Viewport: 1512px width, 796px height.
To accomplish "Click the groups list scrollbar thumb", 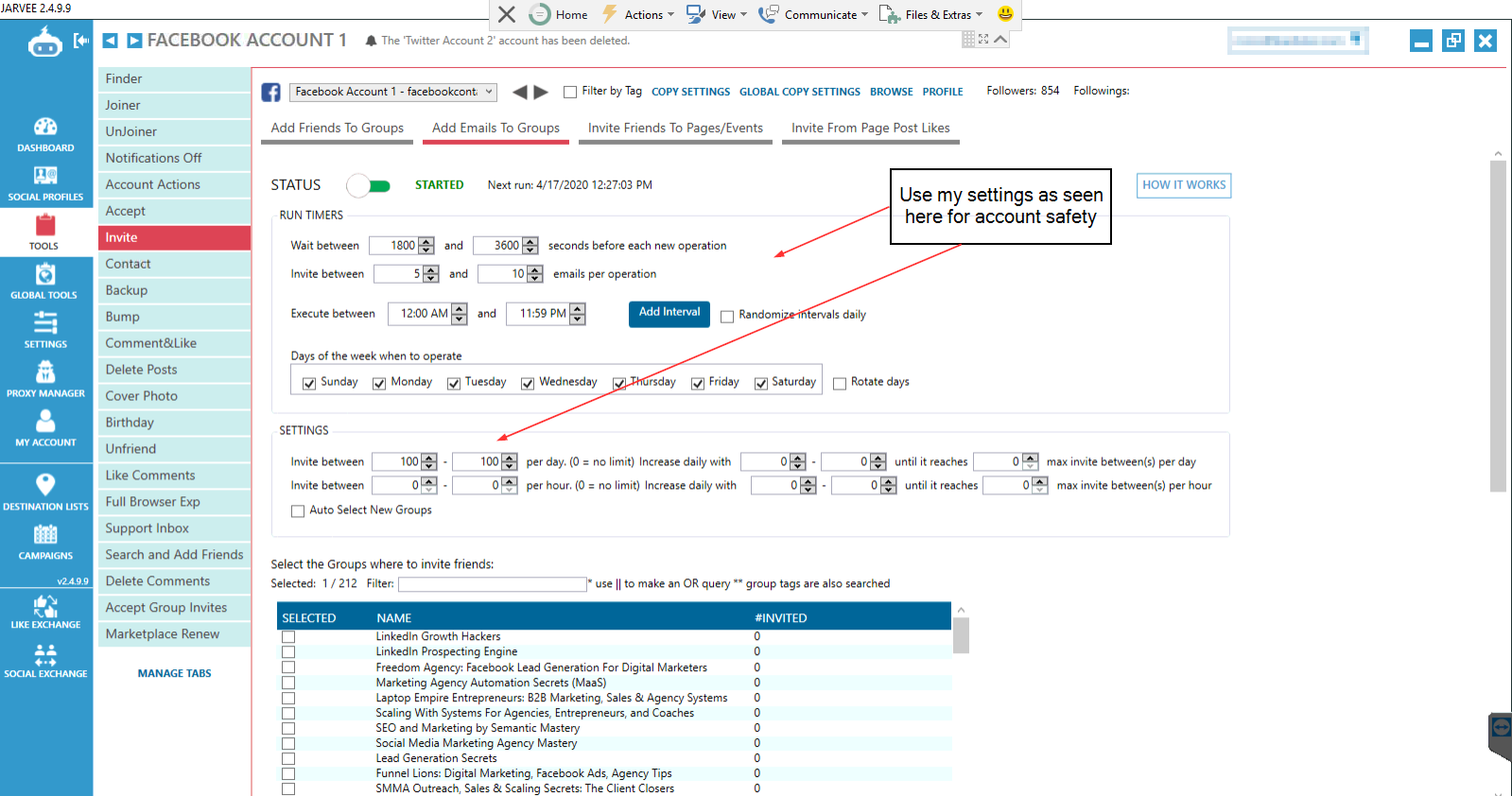I will pyautogui.click(x=961, y=635).
